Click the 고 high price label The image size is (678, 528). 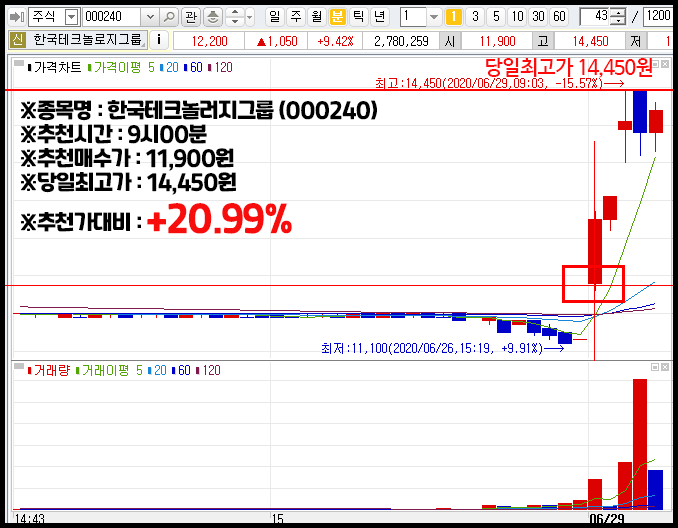pyautogui.click(x=543, y=41)
